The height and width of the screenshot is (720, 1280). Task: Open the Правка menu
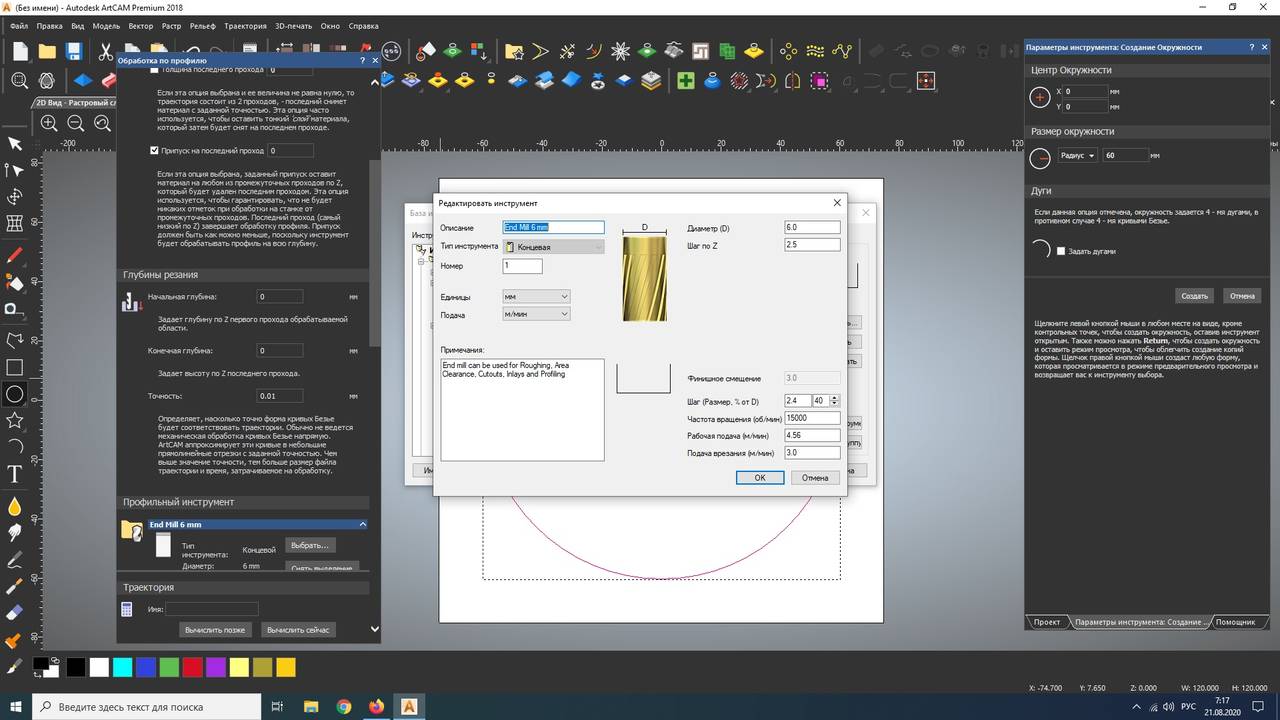49,26
